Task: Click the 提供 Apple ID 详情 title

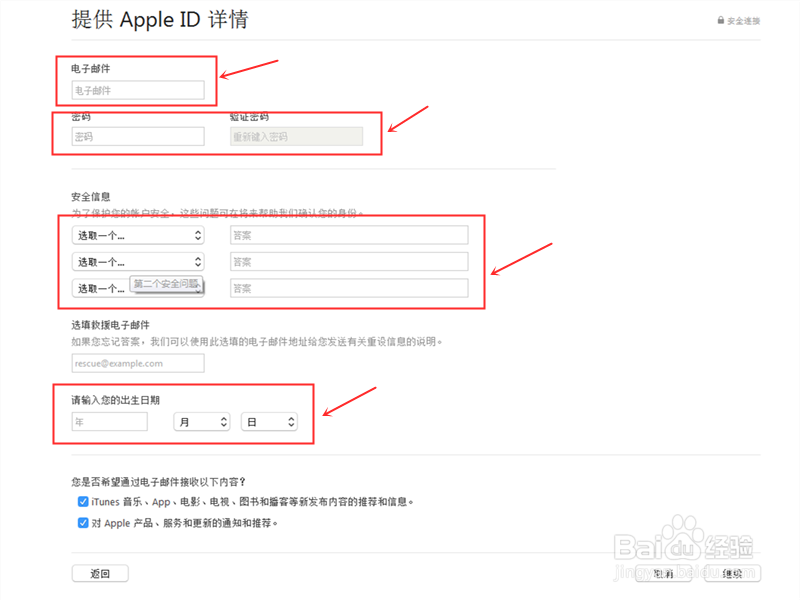Action: coord(160,20)
